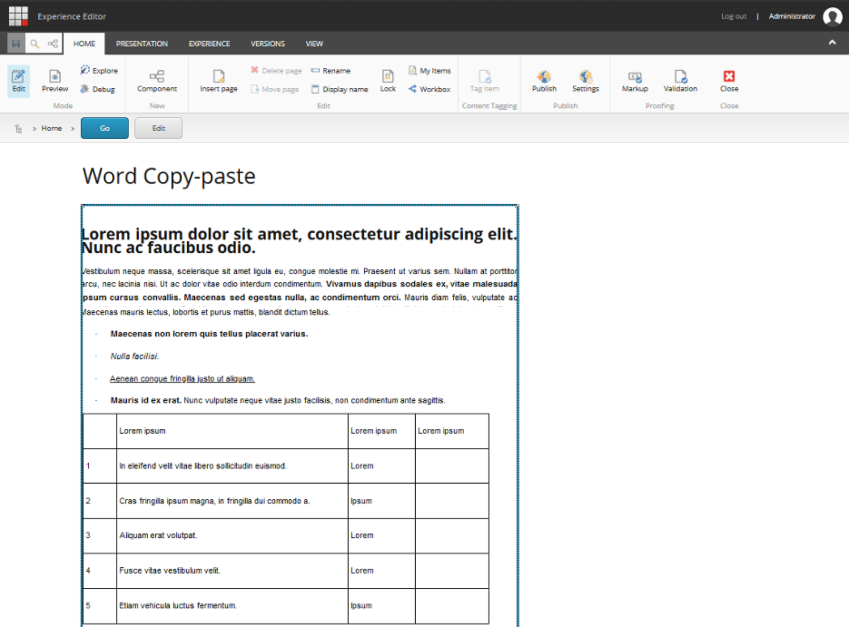Click the Log out link
The image size is (849, 627).
point(733,16)
